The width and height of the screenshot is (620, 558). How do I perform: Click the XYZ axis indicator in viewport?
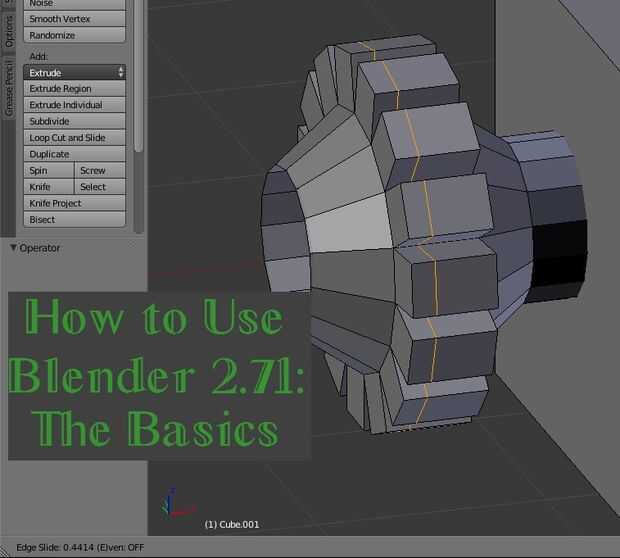[x=177, y=503]
